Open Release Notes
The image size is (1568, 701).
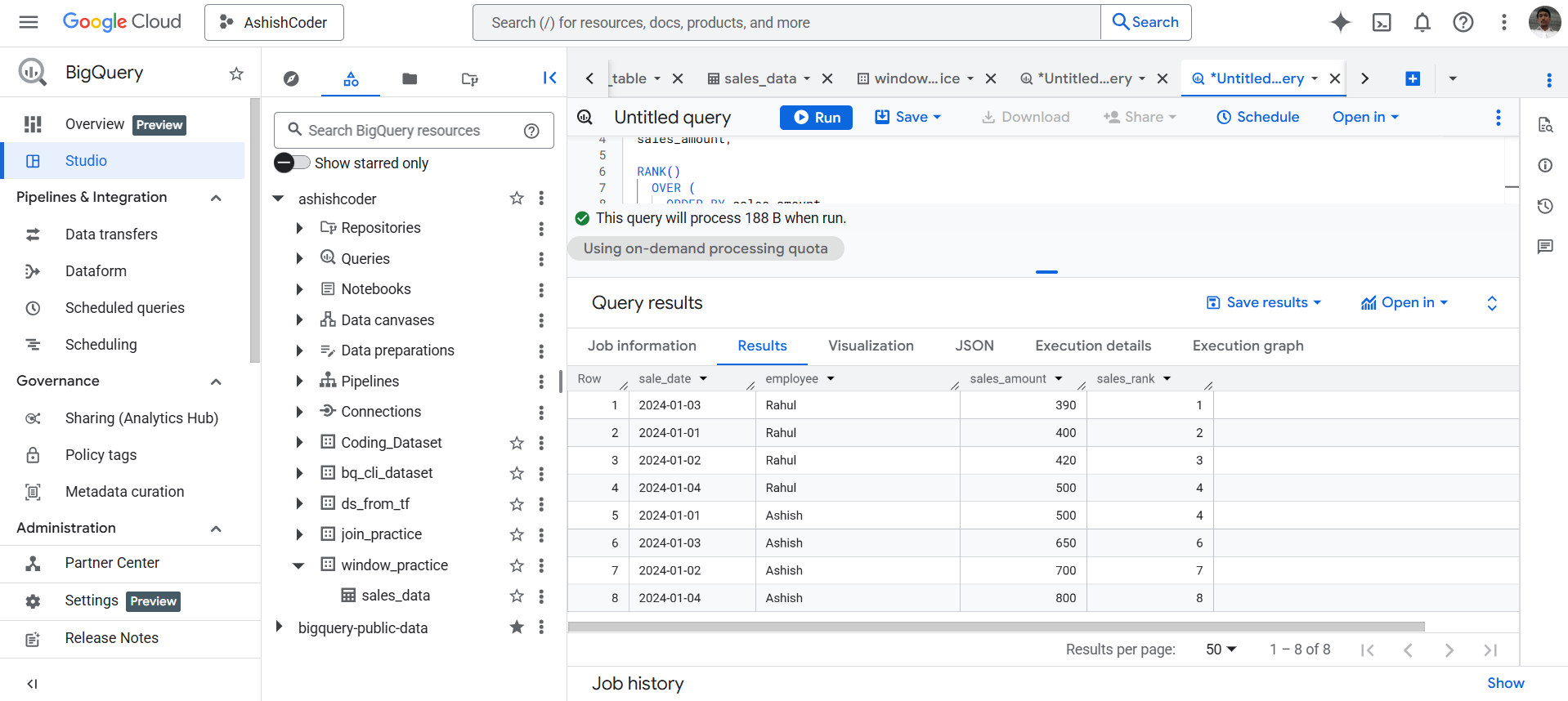pyautogui.click(x=112, y=638)
